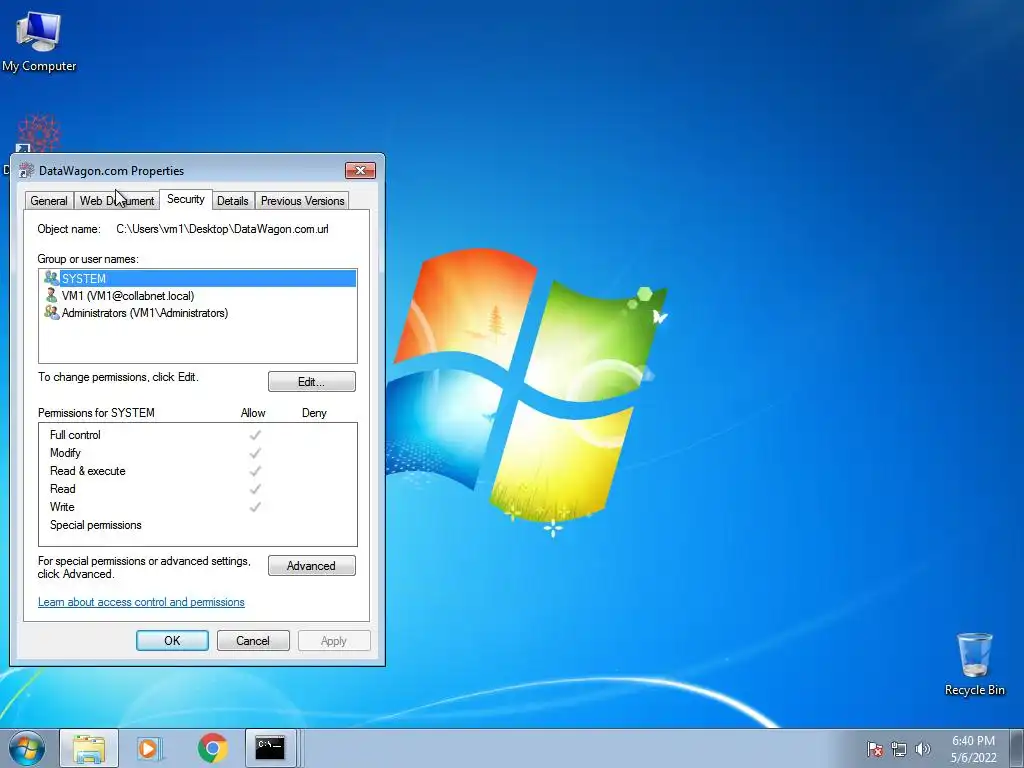Switch to the General tab
The height and width of the screenshot is (768, 1024).
pos(49,201)
